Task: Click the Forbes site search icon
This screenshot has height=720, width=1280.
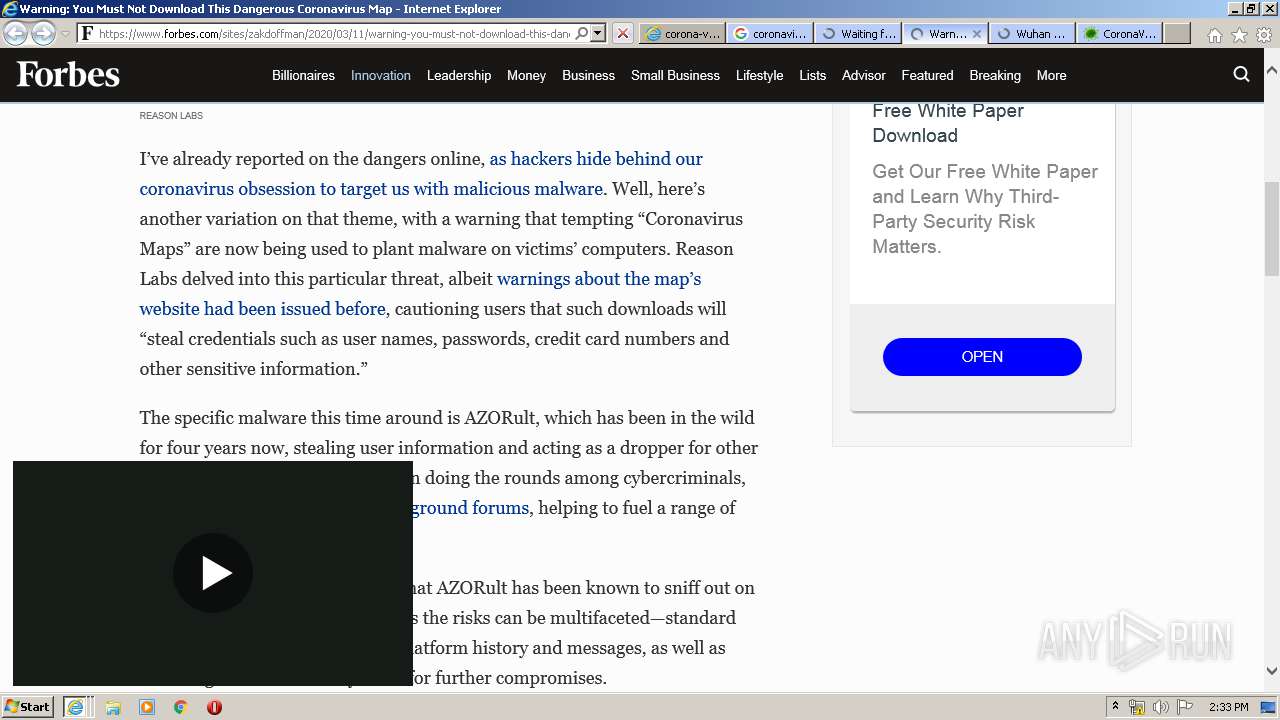Action: pyautogui.click(x=1241, y=74)
